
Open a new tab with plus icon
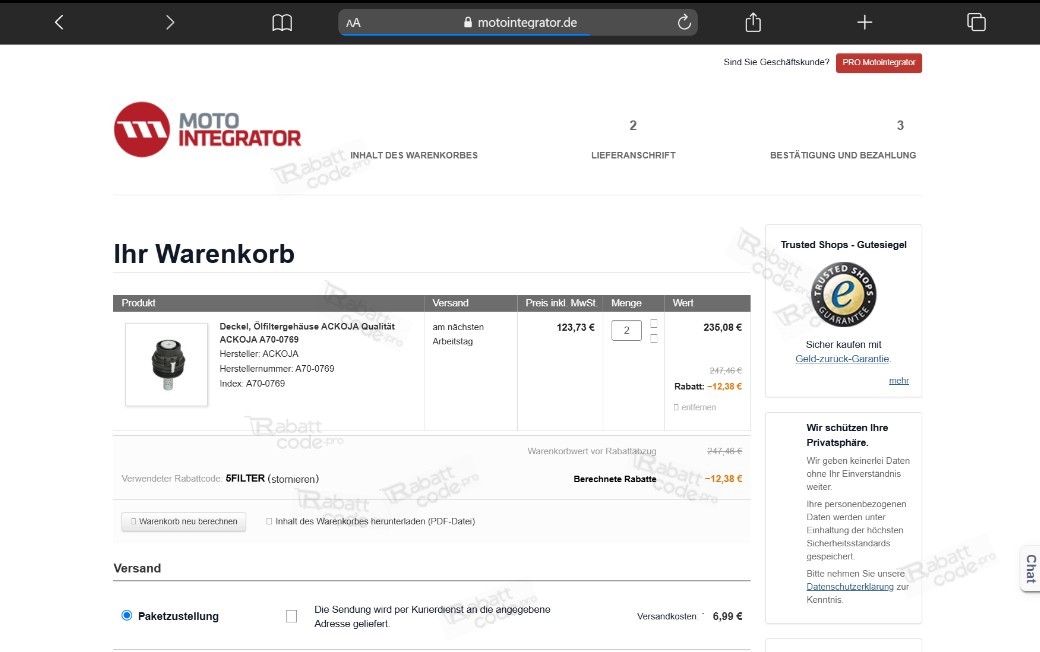click(x=864, y=23)
